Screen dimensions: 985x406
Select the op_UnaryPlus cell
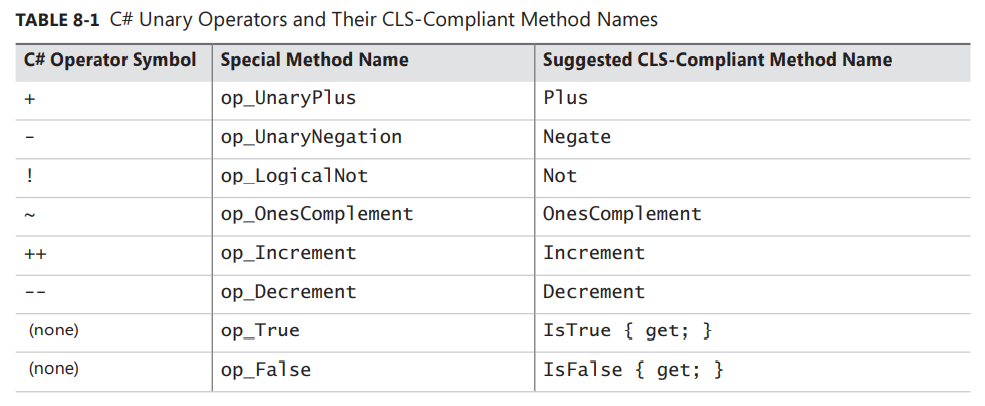(288, 98)
